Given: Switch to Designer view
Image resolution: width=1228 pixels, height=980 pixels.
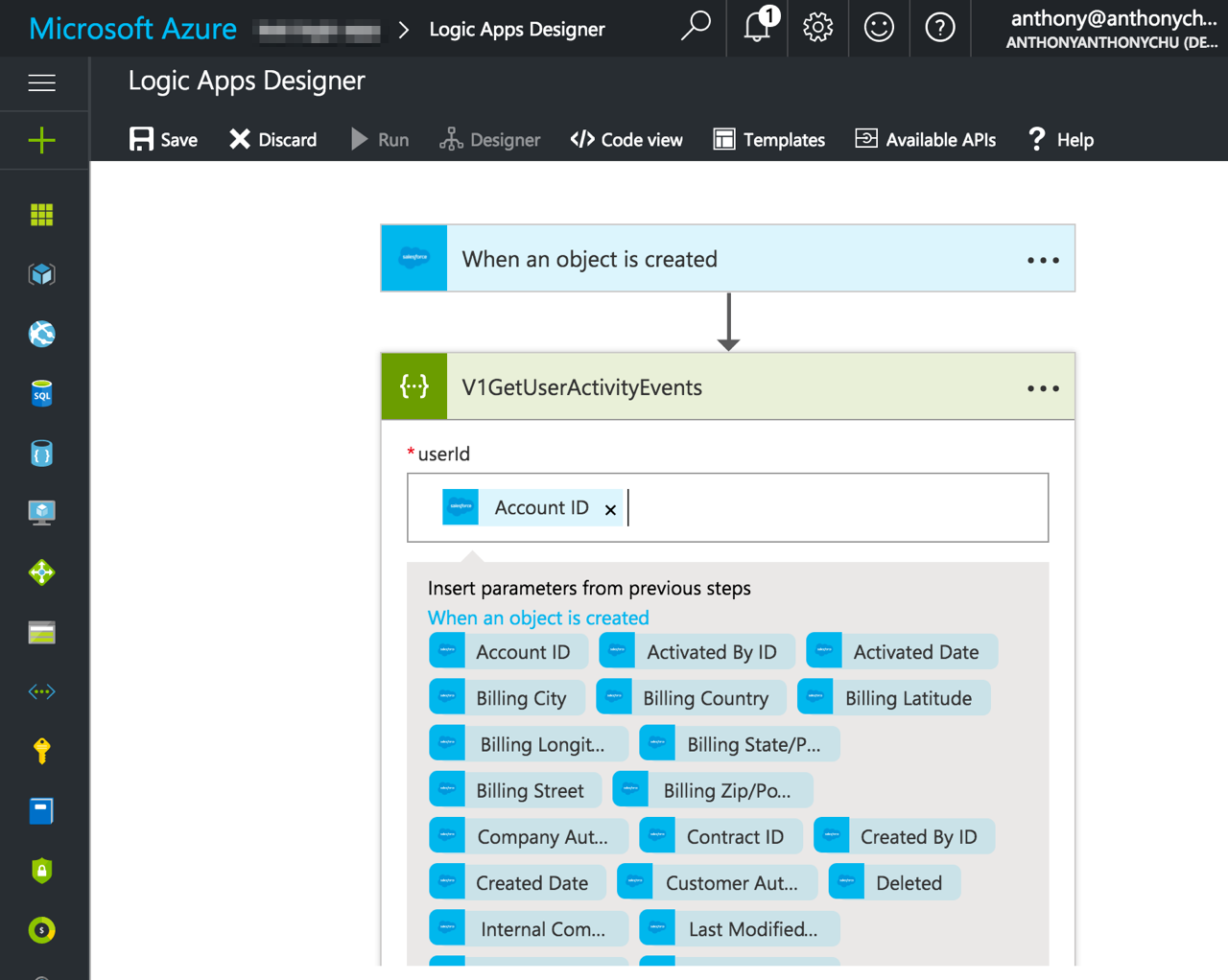Looking at the screenshot, I should 490,139.
